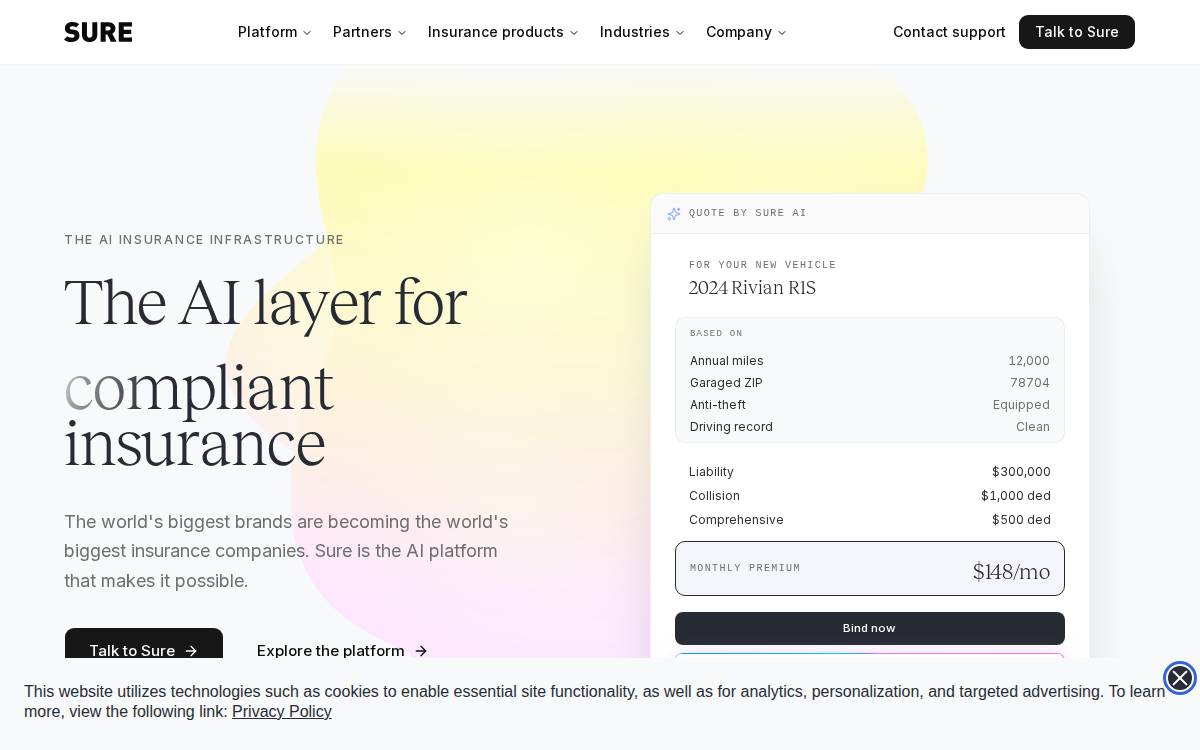
Task: Click the arrow icon in Explore the platform
Action: click(421, 651)
